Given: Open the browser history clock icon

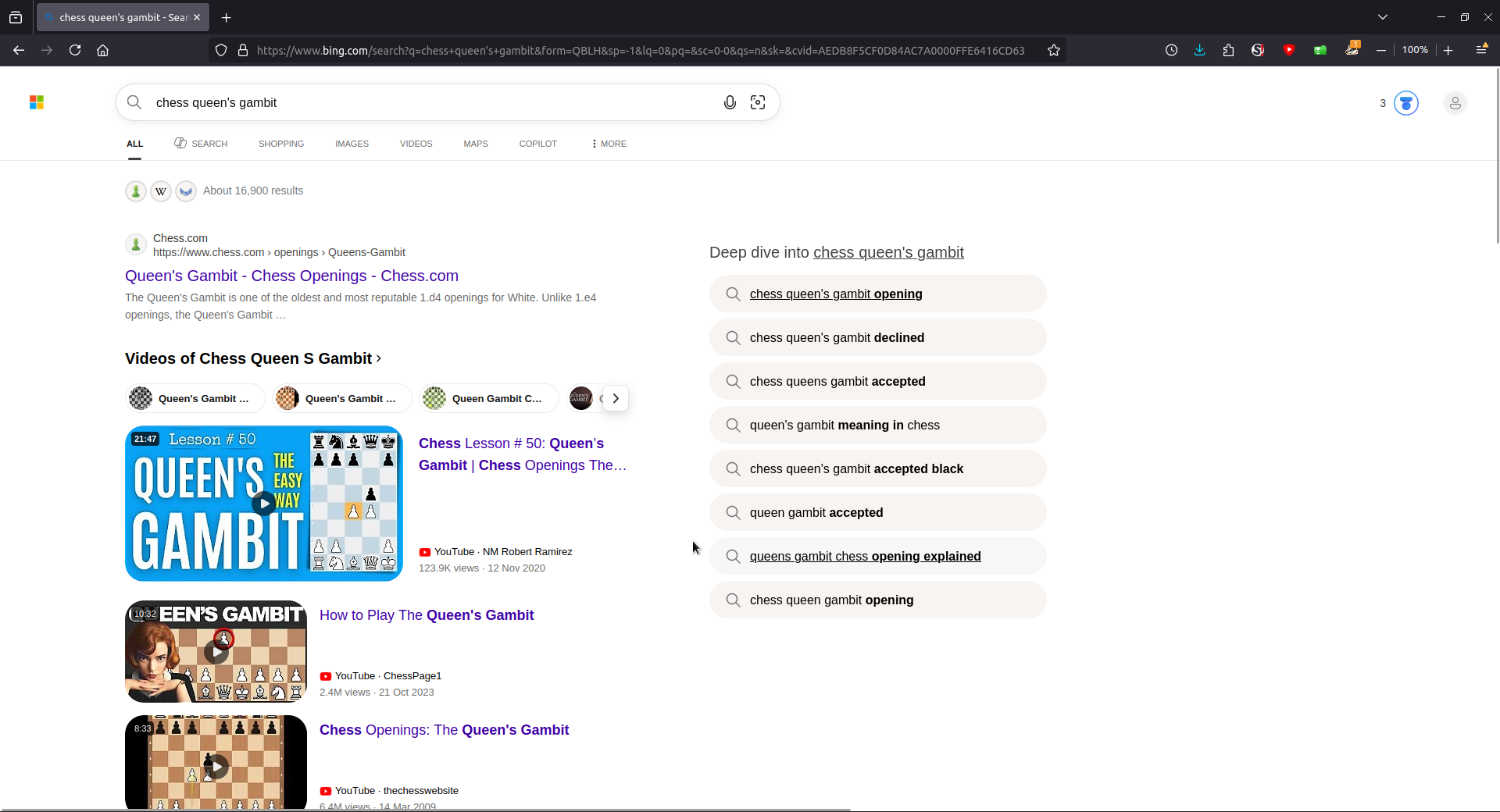Looking at the screenshot, I should (x=1171, y=50).
